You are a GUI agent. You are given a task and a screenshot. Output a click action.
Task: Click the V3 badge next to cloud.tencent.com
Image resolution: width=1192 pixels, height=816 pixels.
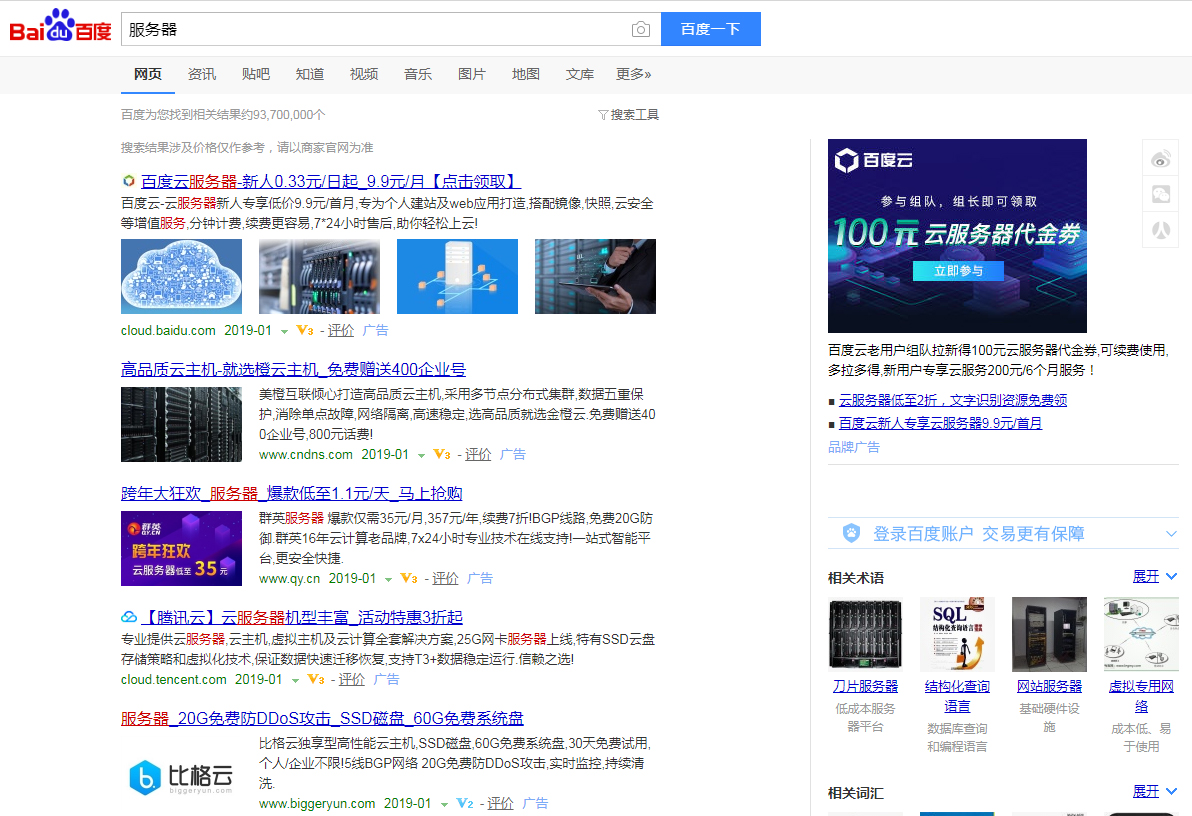click(315, 680)
